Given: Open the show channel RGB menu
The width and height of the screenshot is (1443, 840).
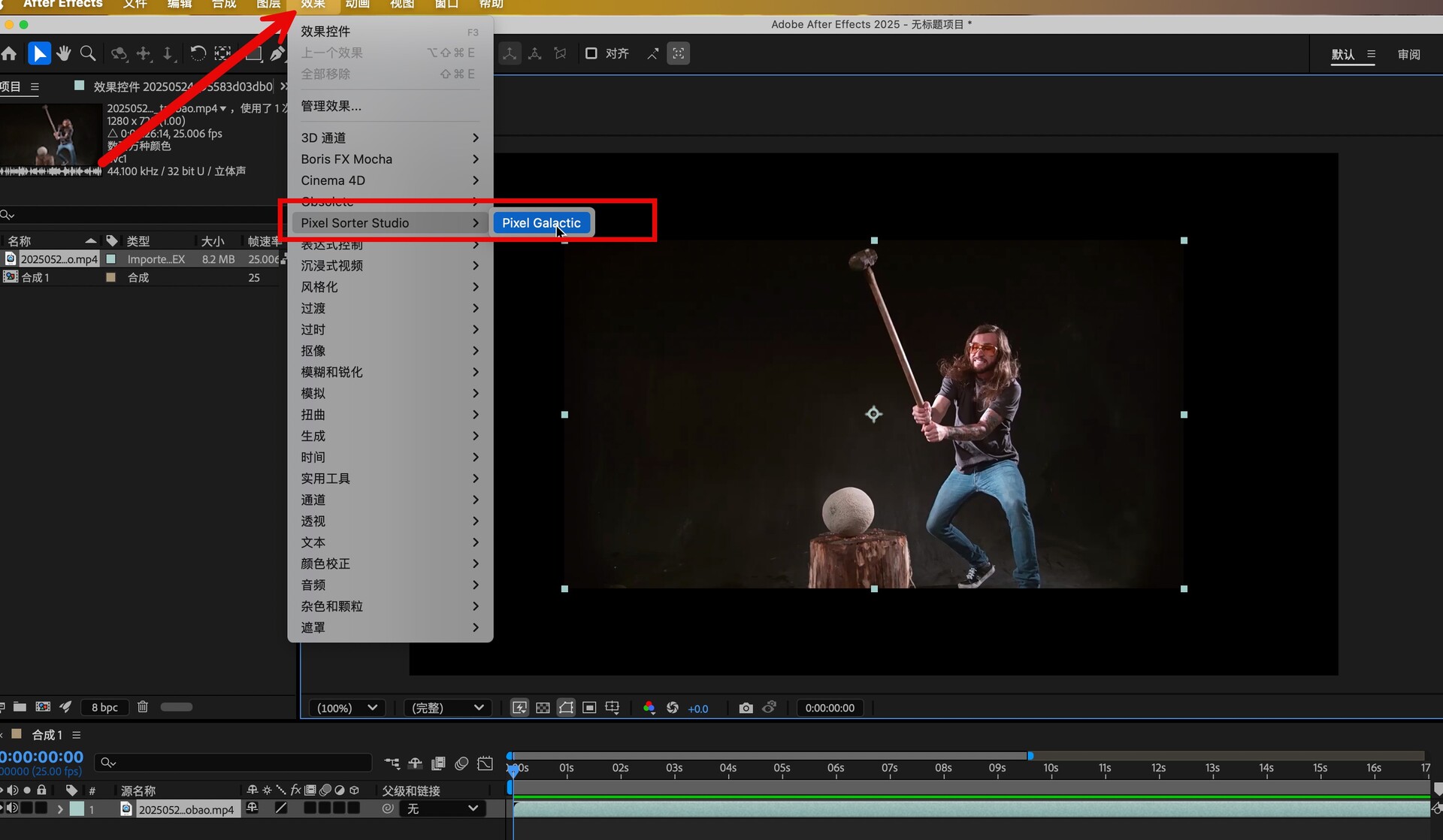Looking at the screenshot, I should point(649,708).
